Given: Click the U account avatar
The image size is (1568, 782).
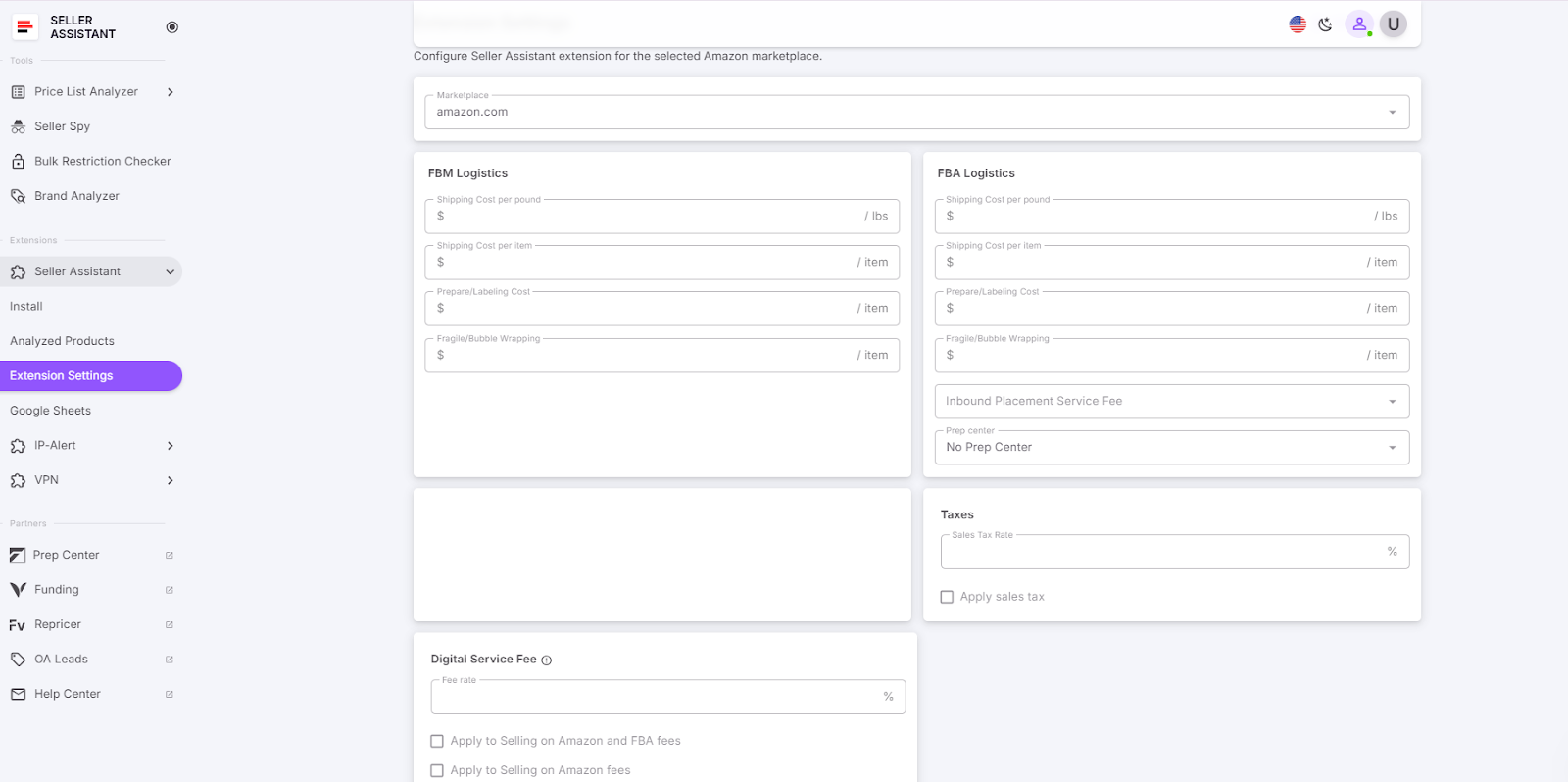Looking at the screenshot, I should coord(1394,24).
